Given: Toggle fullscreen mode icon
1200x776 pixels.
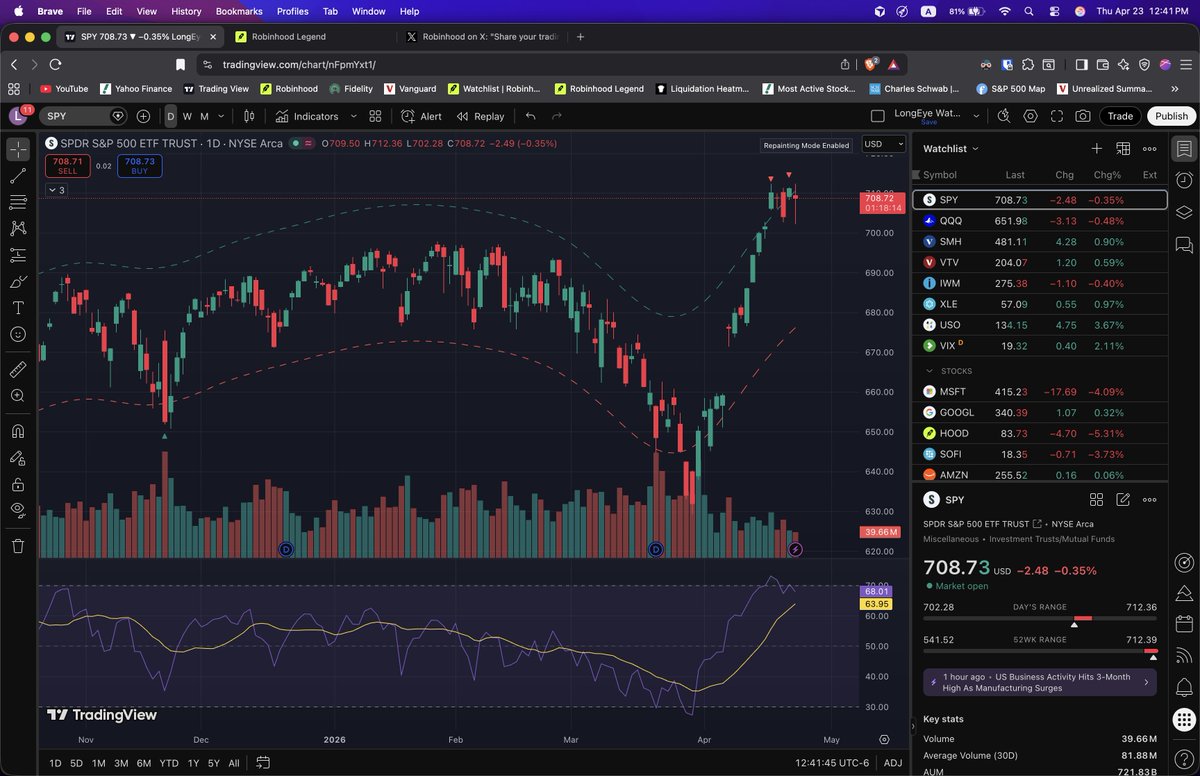Looking at the screenshot, I should coord(1056,116).
